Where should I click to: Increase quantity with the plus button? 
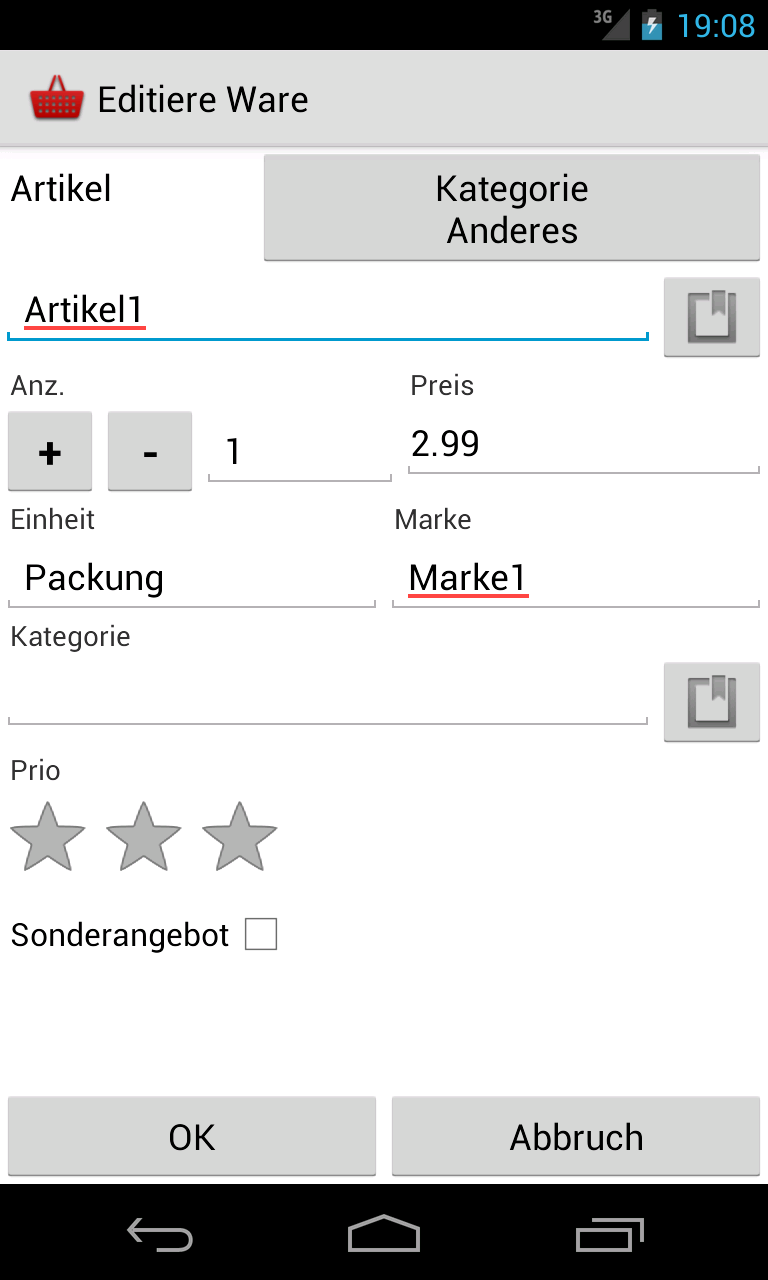coord(50,451)
